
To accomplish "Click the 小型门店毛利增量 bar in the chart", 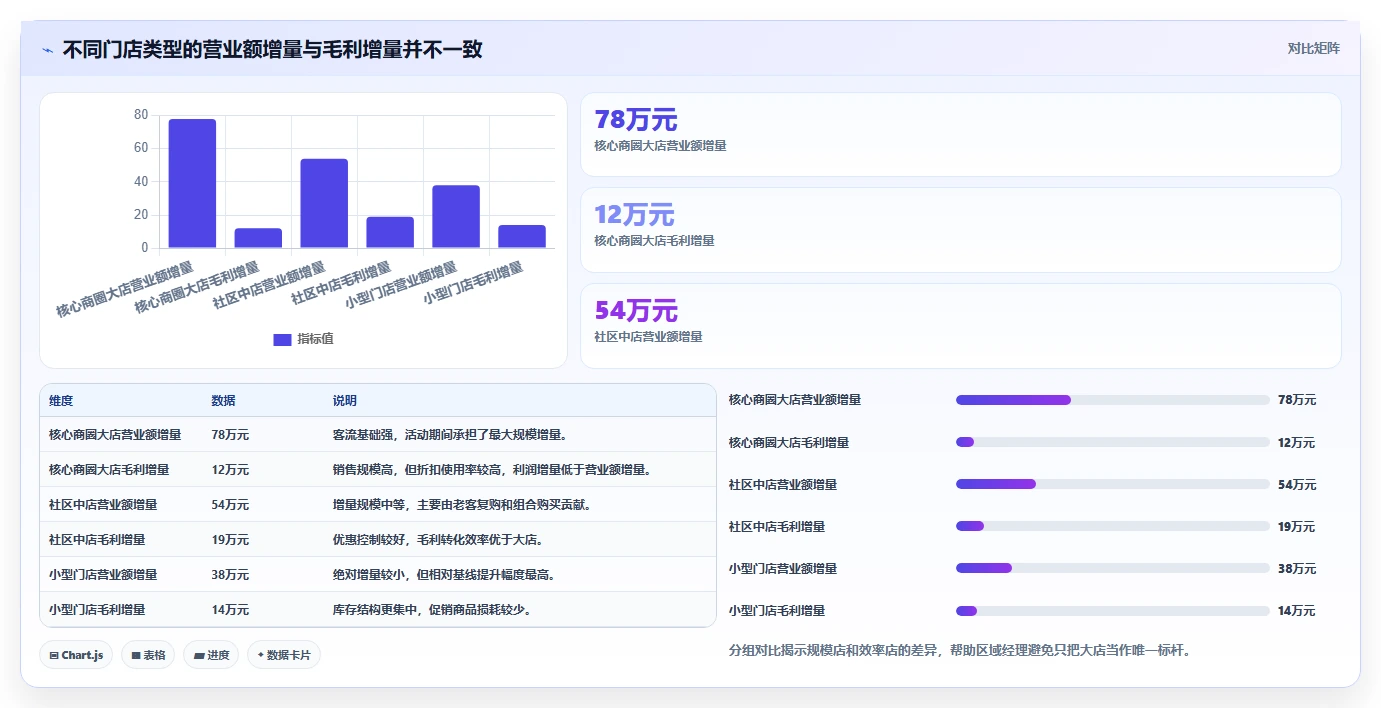I will [x=522, y=236].
